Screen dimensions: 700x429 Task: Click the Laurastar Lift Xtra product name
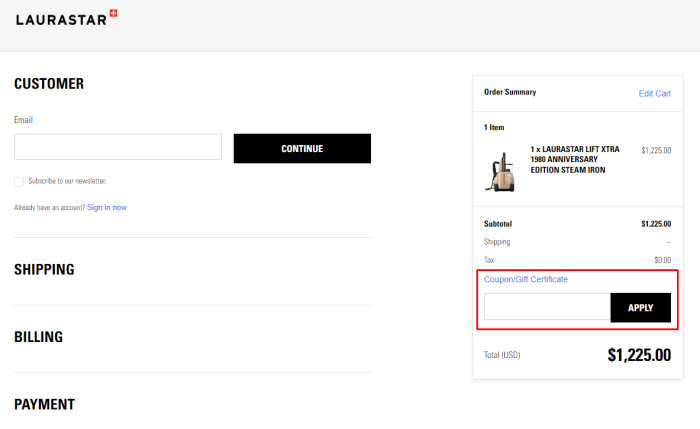tap(575, 159)
